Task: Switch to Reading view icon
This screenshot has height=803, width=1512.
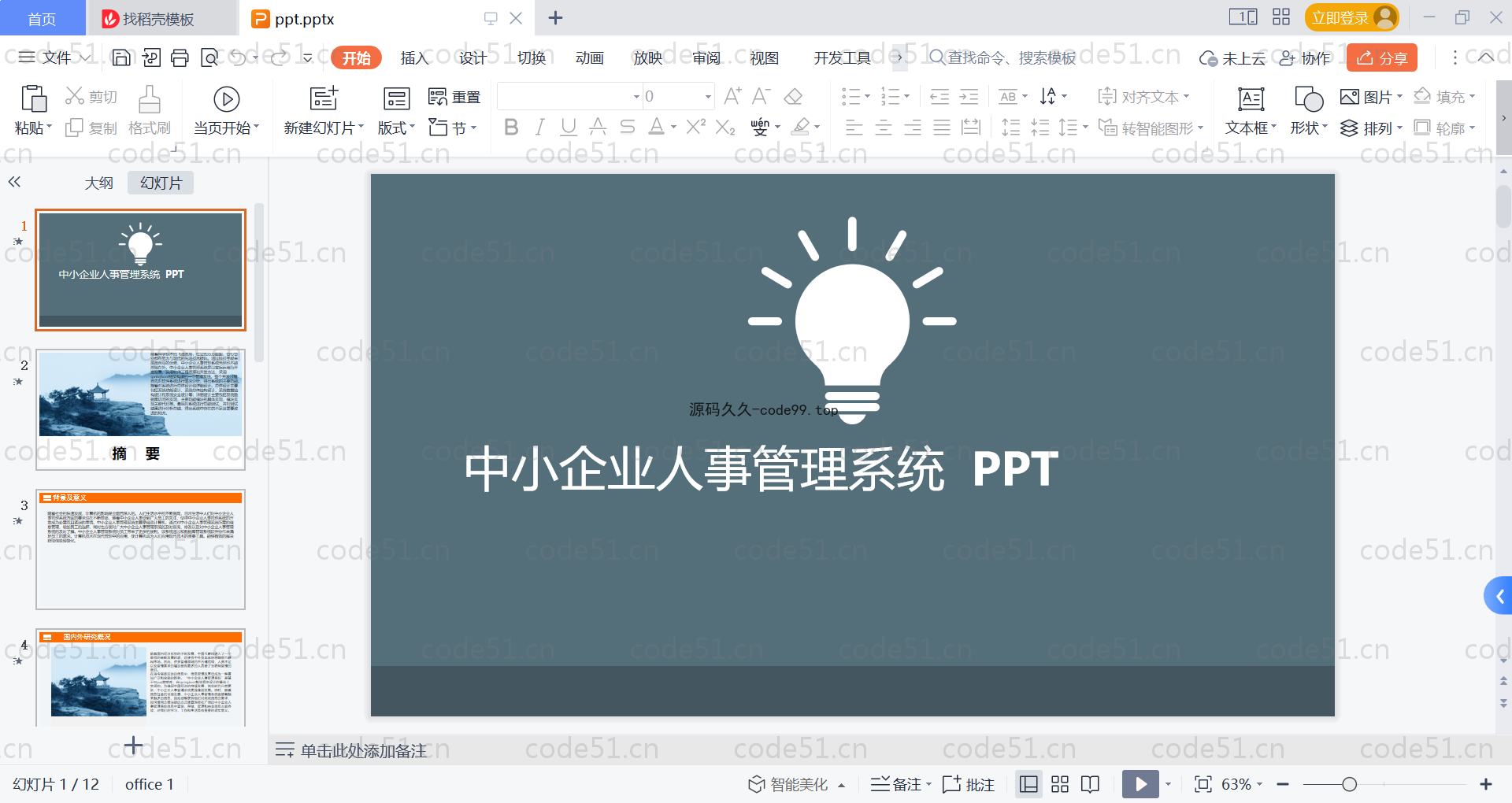Action: coord(1090,784)
